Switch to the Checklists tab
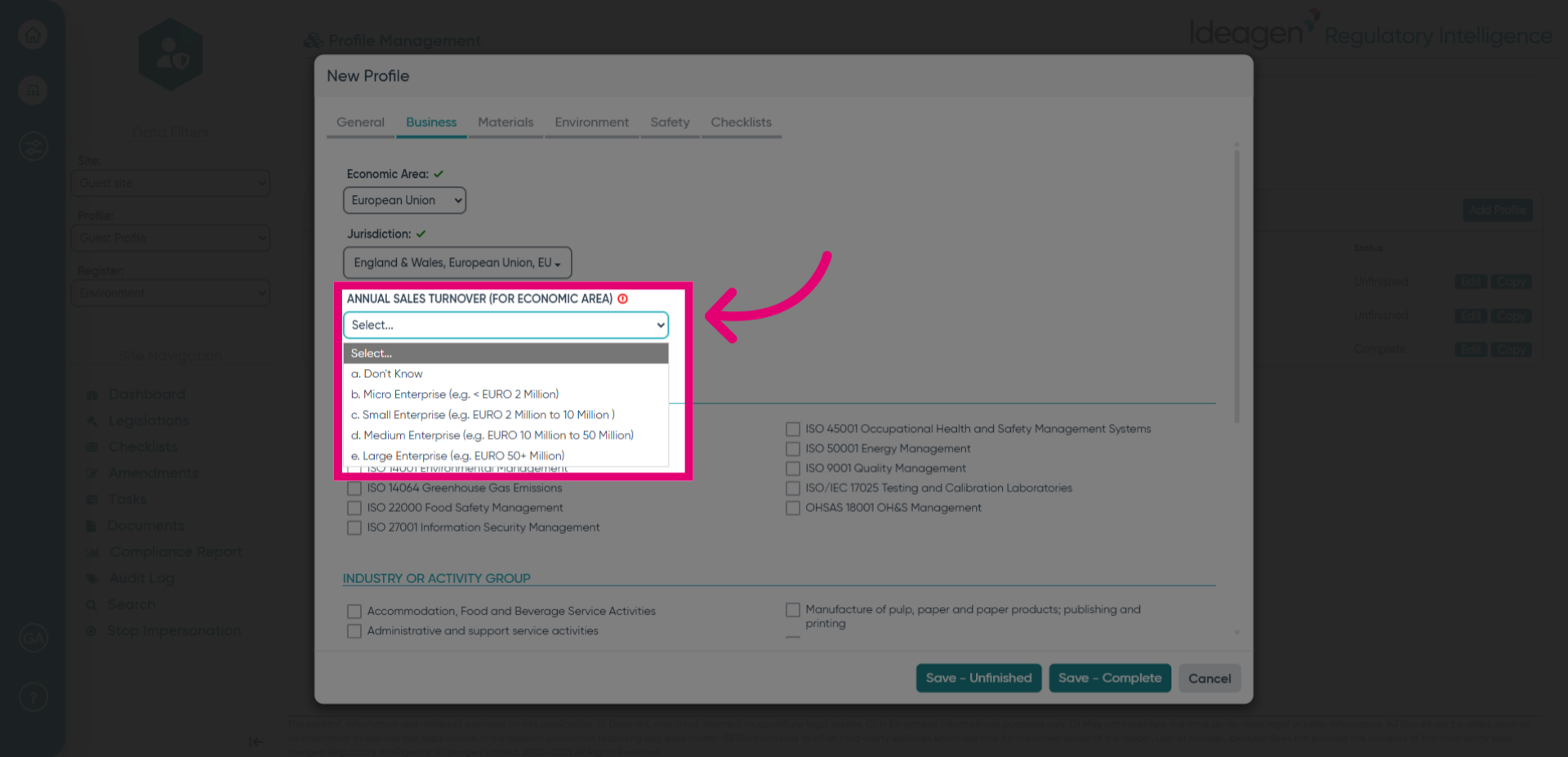Image resolution: width=1568 pixels, height=757 pixels. coord(741,122)
